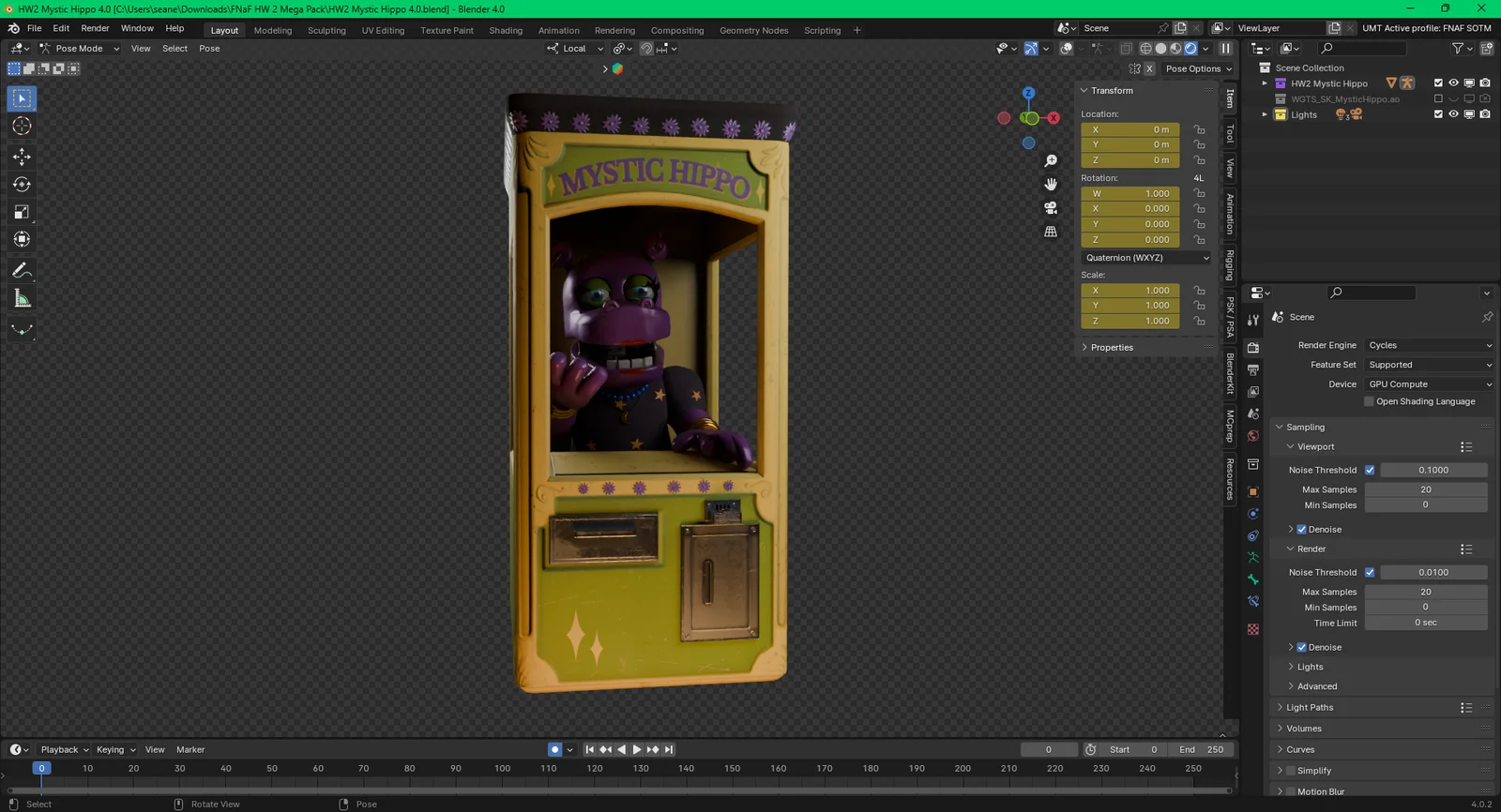The height and width of the screenshot is (812, 1501).
Task: Open the Geometry Nodes workspace tab
Action: click(x=753, y=30)
